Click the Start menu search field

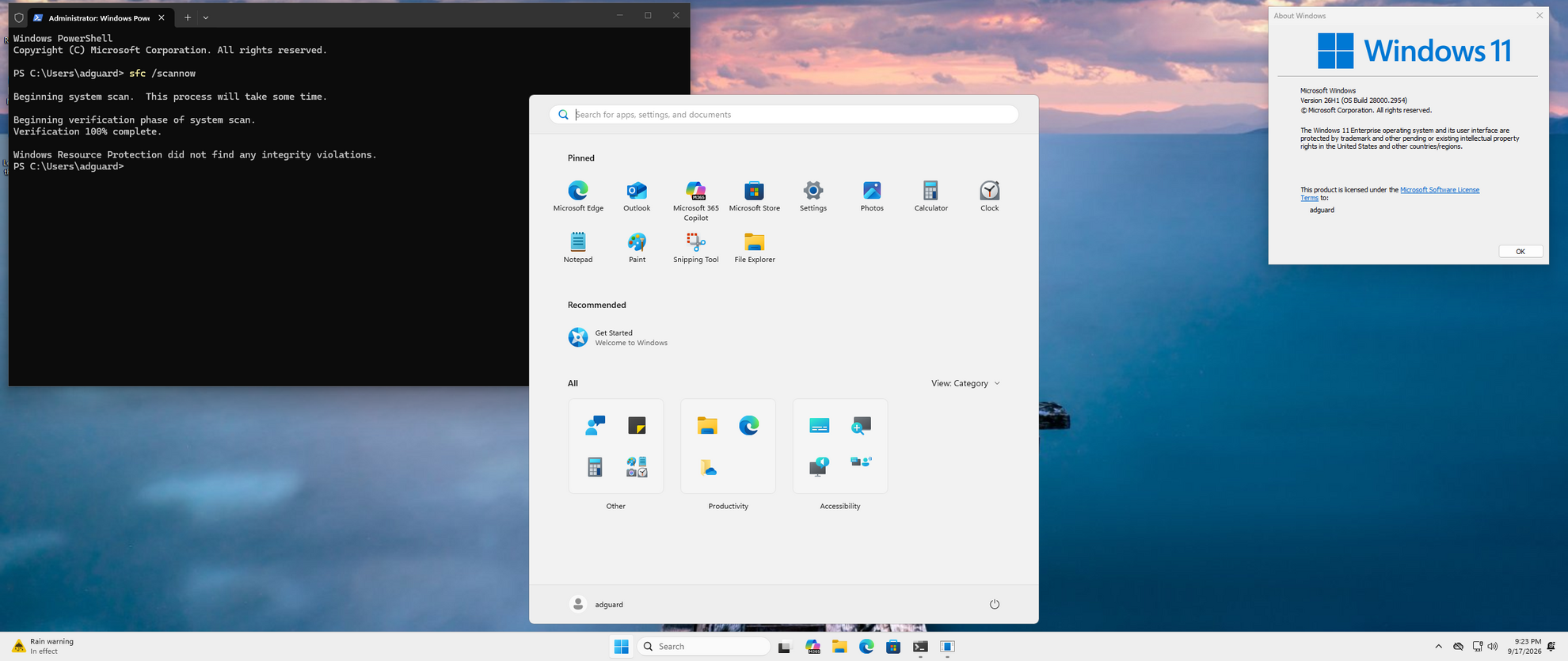[x=784, y=115]
